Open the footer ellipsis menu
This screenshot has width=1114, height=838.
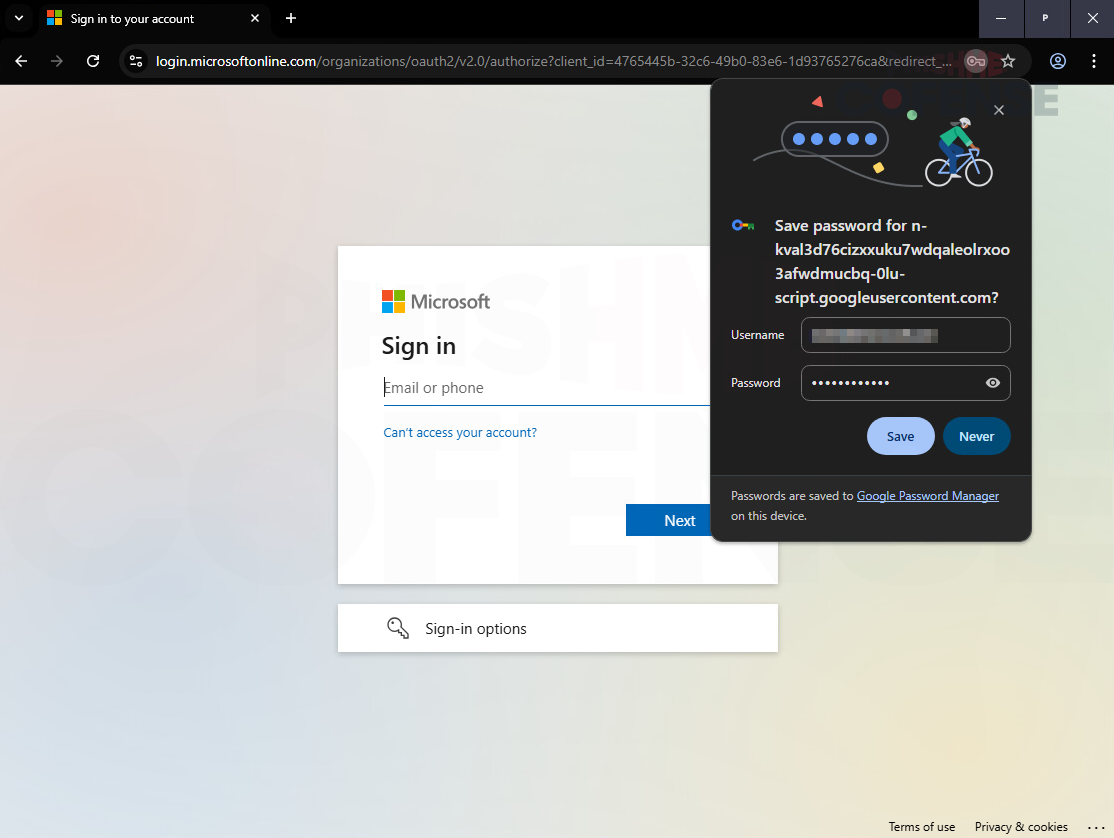[1096, 827]
